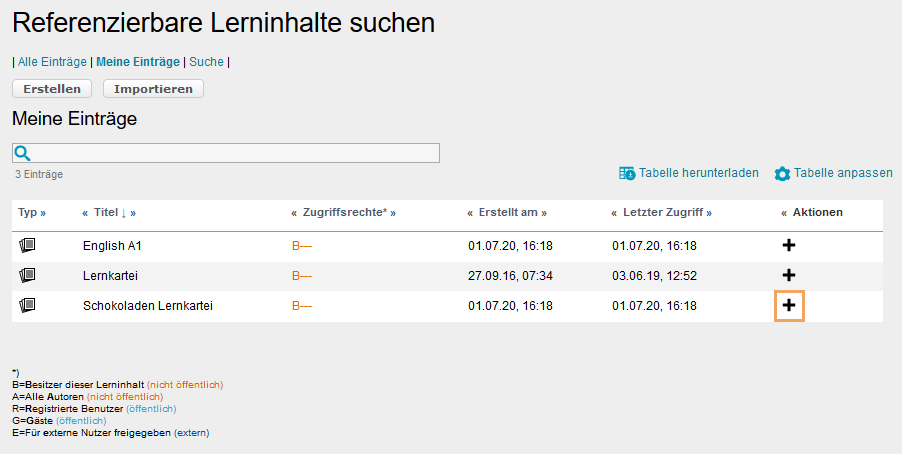Click the plus icon for English A1
902x454 pixels.
pyautogui.click(x=789, y=245)
